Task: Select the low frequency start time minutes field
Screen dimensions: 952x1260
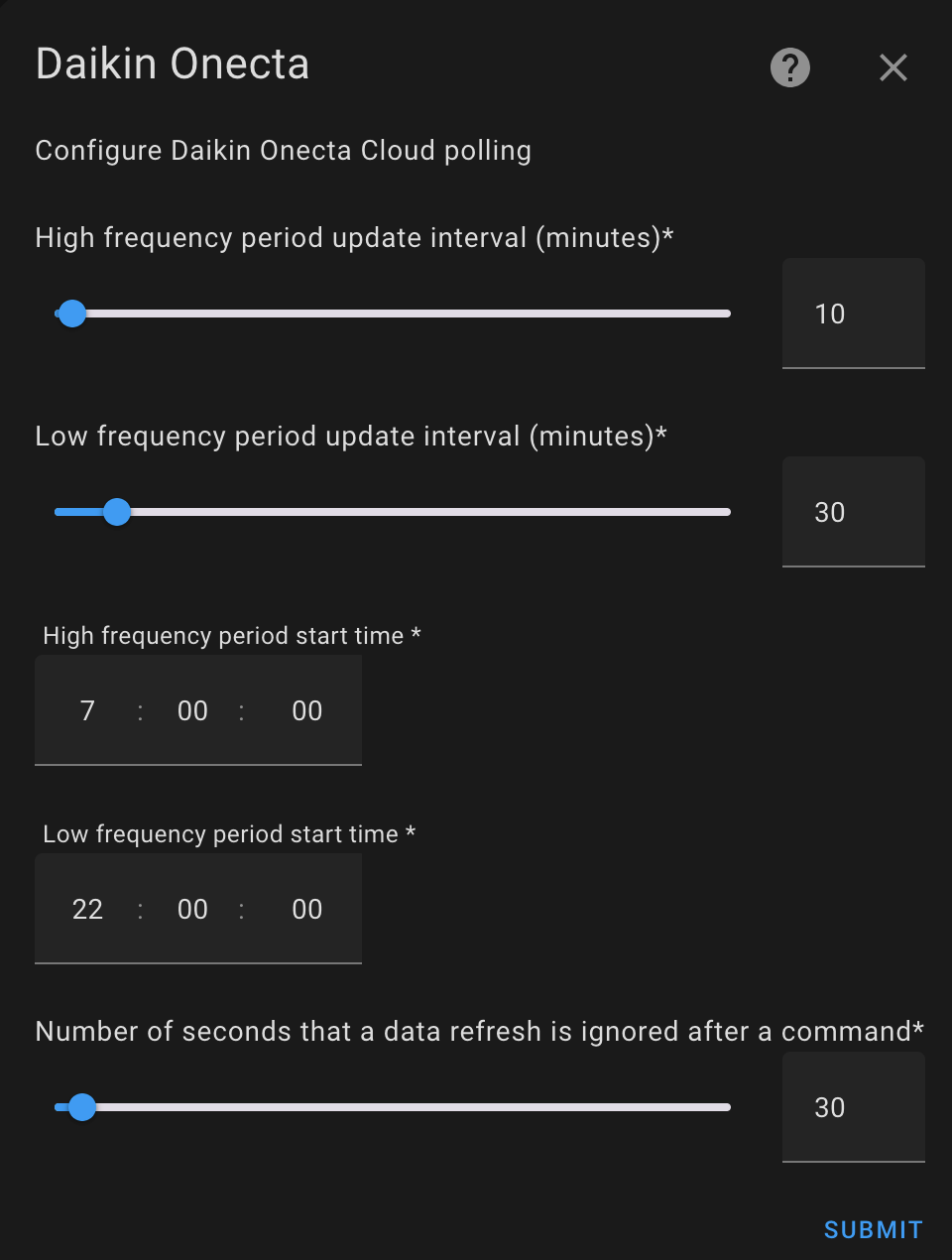Action: (192, 909)
